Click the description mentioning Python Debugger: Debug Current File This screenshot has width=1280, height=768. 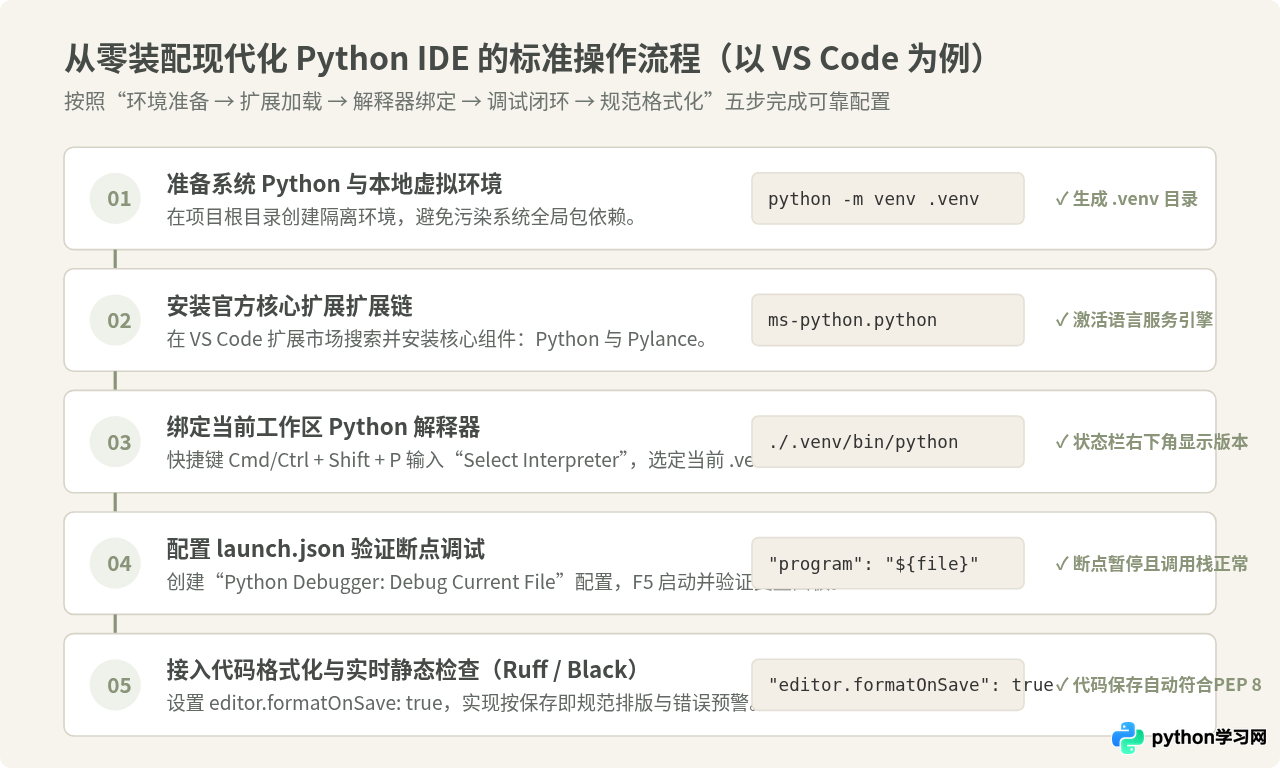click(459, 582)
